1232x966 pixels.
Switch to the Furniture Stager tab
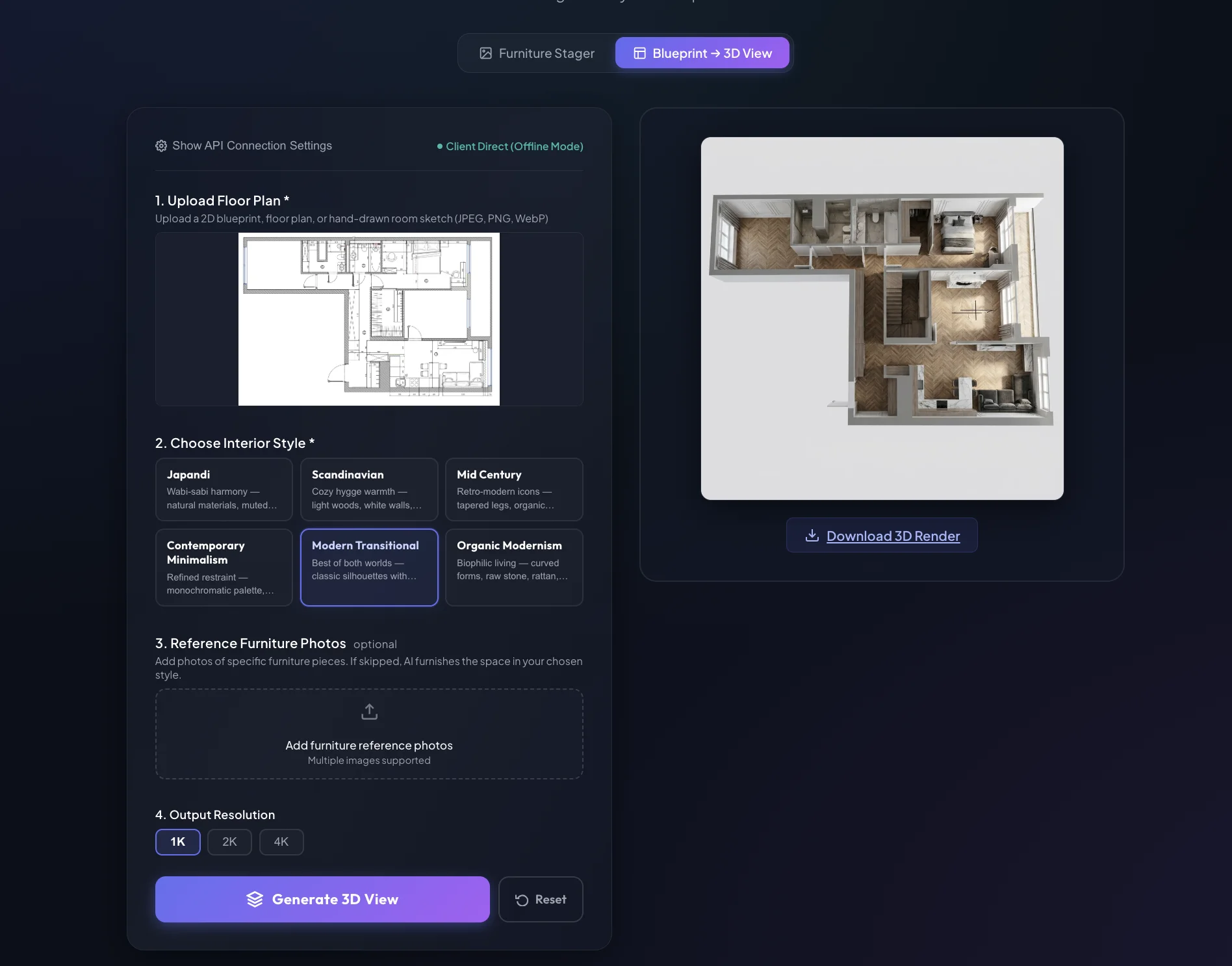(537, 53)
